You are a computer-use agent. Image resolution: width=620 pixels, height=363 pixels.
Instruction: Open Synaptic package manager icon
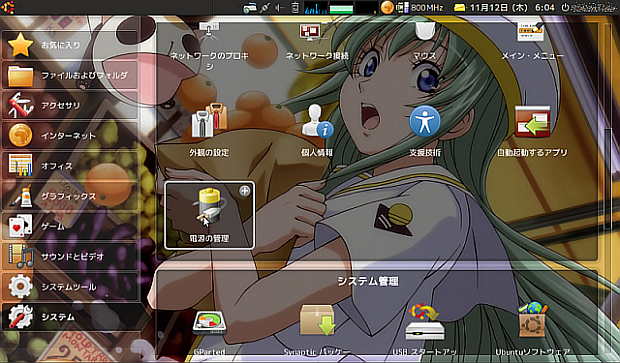(317, 330)
